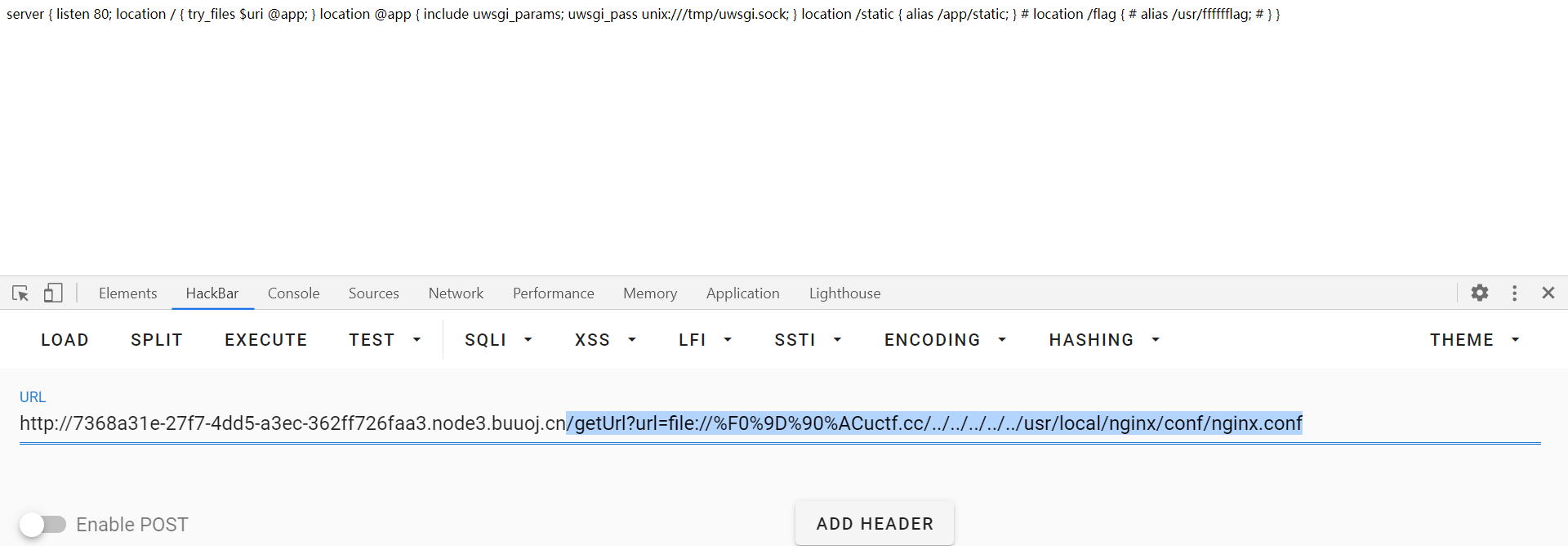Image resolution: width=1568 pixels, height=546 pixels.
Task: Expand the SSTI dropdown
Action: point(808,340)
